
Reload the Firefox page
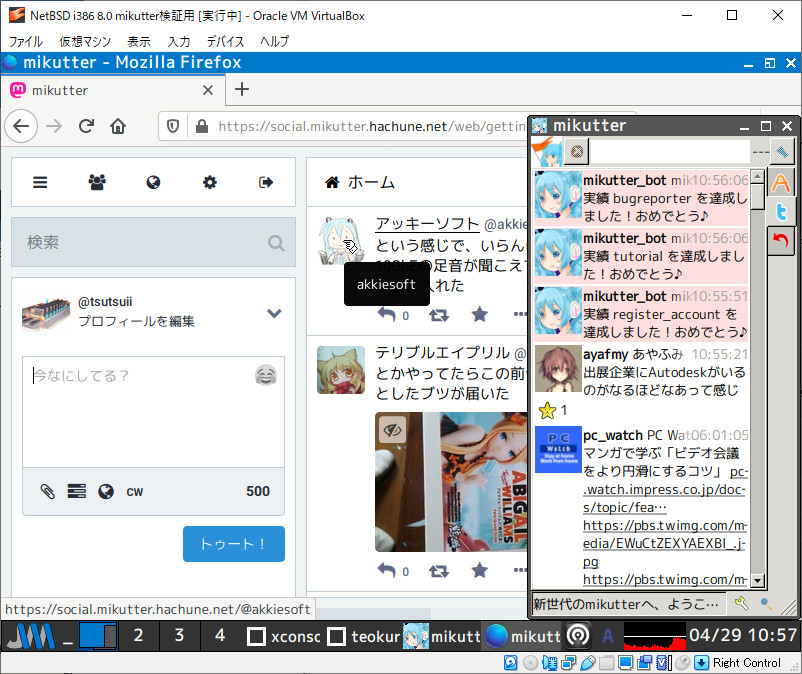tap(86, 126)
